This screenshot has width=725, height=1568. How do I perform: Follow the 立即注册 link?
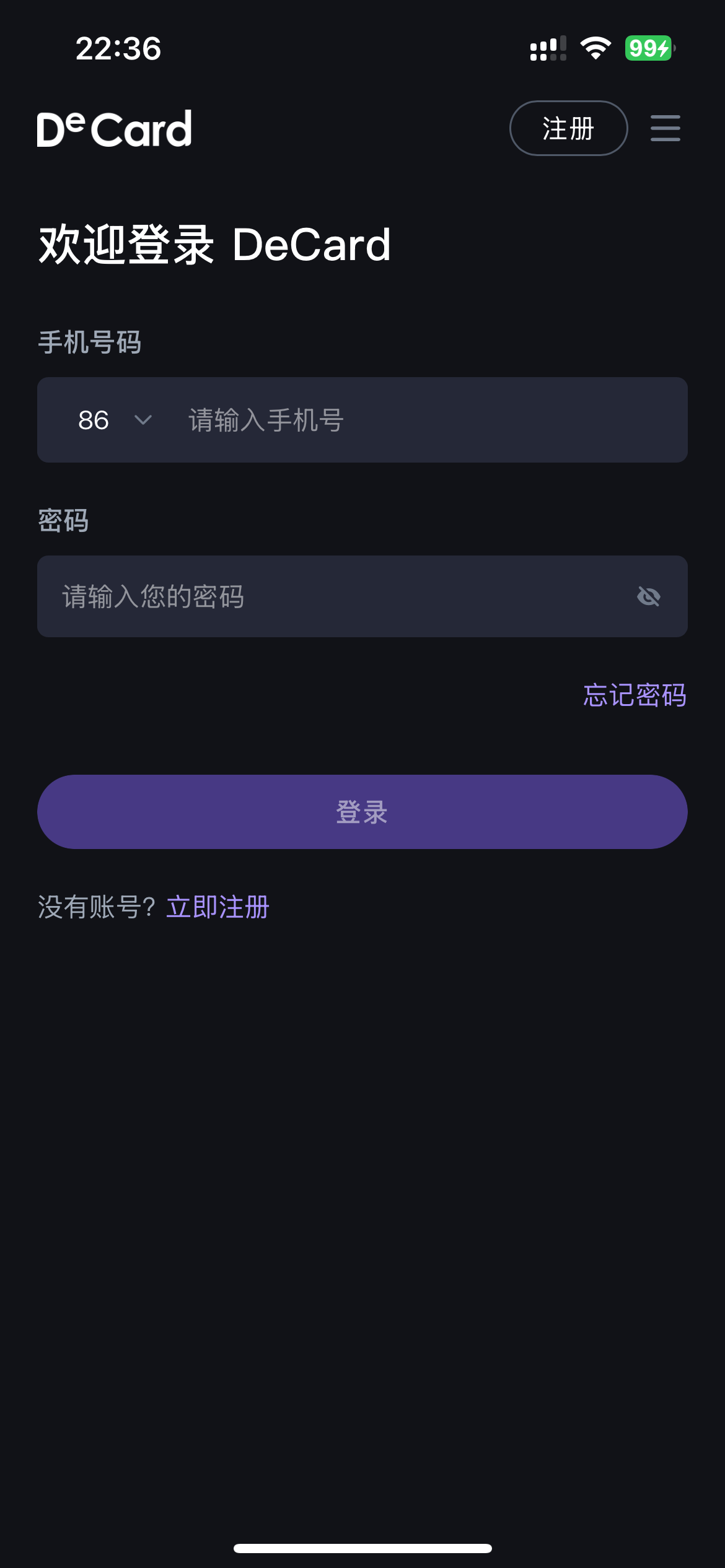coord(217,907)
